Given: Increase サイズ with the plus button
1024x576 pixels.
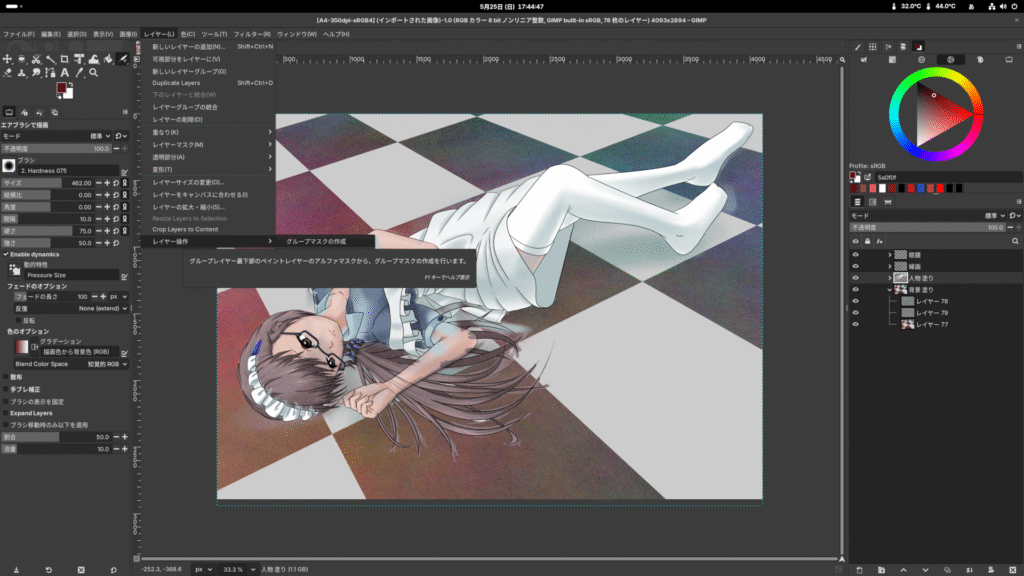Looking at the screenshot, I should [107, 184].
